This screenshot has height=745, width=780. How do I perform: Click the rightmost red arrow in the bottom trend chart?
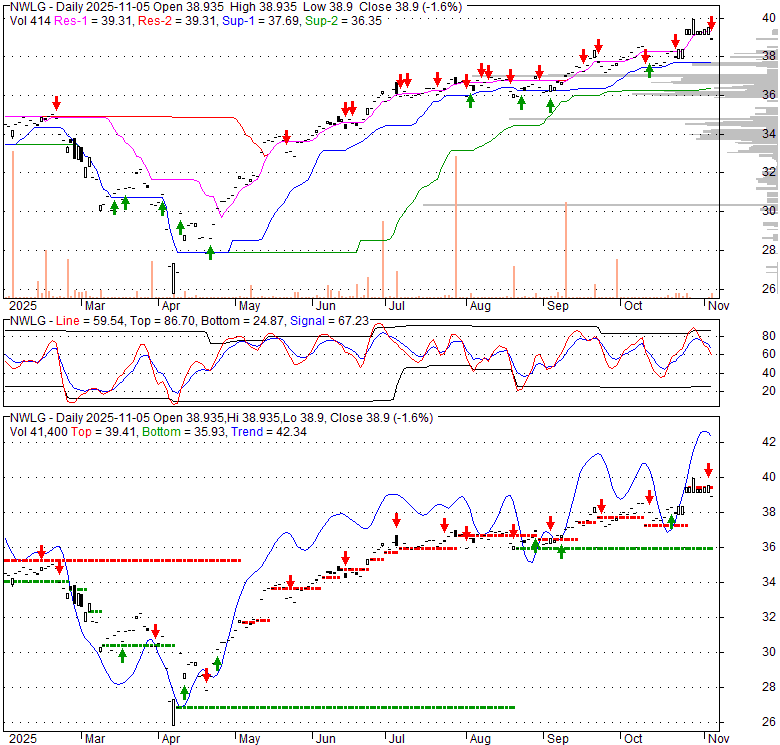click(x=708, y=470)
